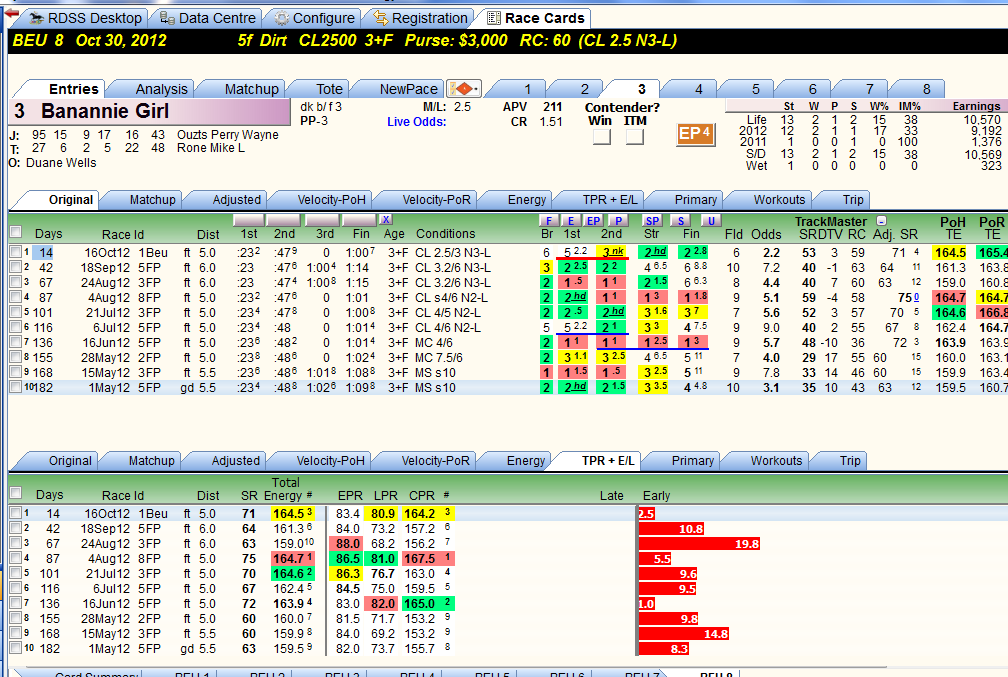Check the 16Oct12 1Beu row in upper table
1008x677 pixels.
tap(16, 252)
